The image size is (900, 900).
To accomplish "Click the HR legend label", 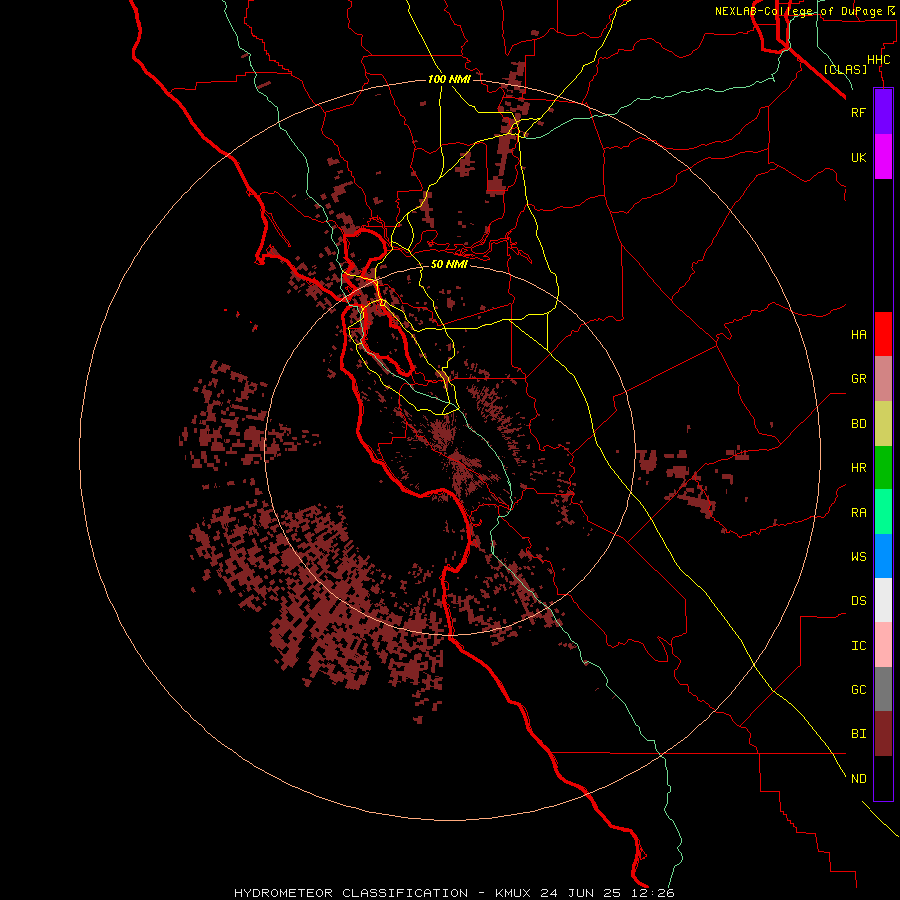I will (x=858, y=468).
